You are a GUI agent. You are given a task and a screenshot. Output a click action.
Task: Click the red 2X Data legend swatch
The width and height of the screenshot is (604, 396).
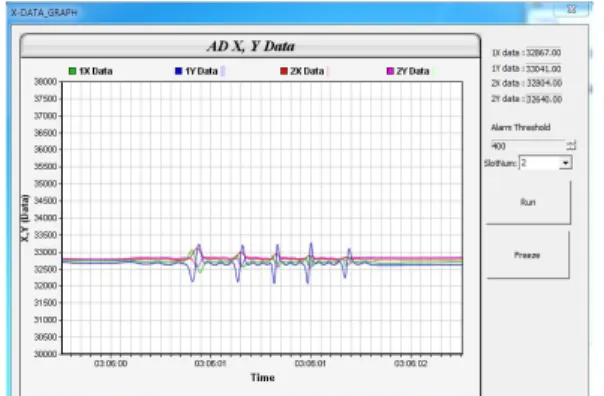point(284,71)
